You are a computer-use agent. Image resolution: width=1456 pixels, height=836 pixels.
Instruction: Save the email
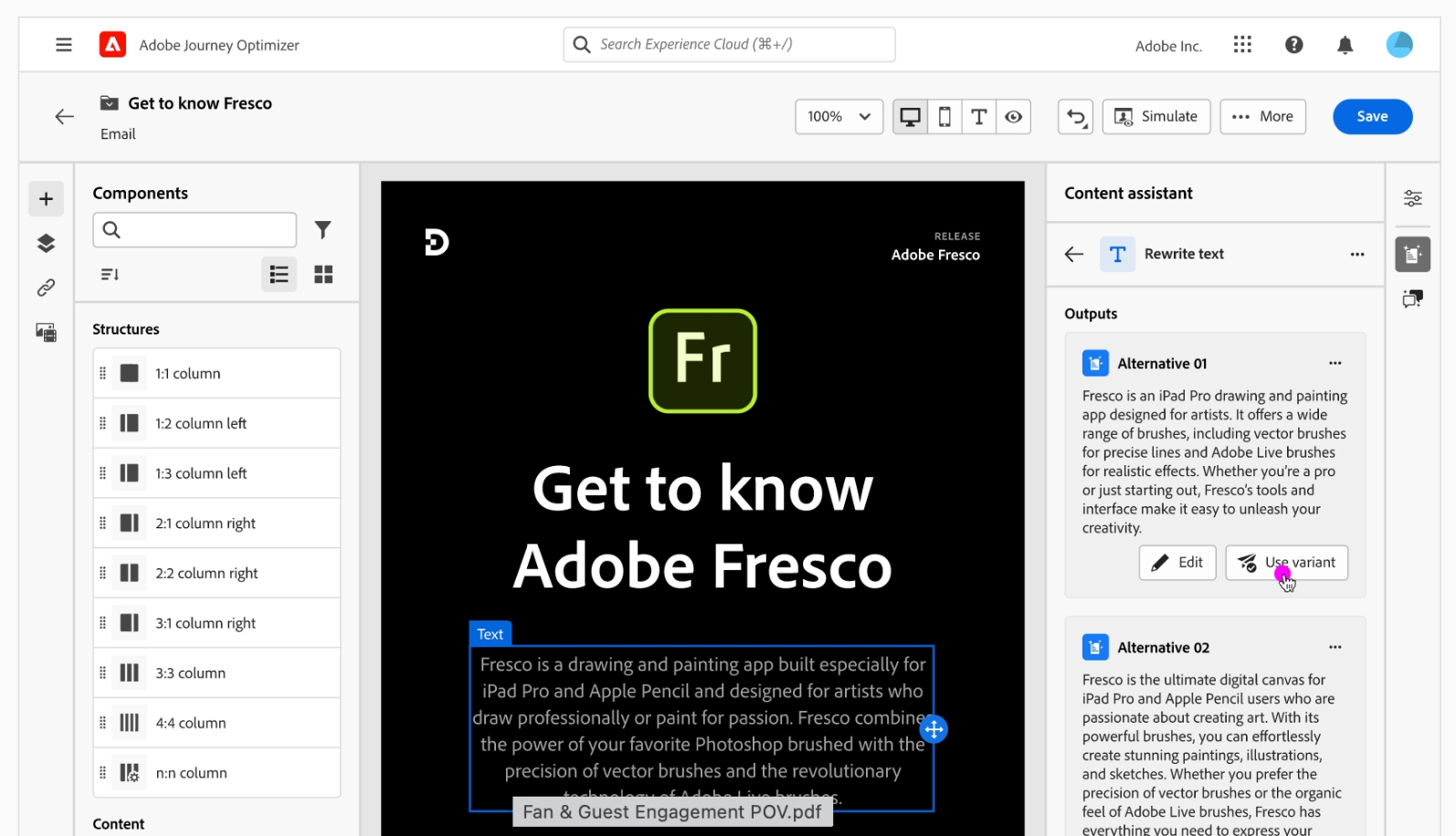pyautogui.click(x=1372, y=117)
